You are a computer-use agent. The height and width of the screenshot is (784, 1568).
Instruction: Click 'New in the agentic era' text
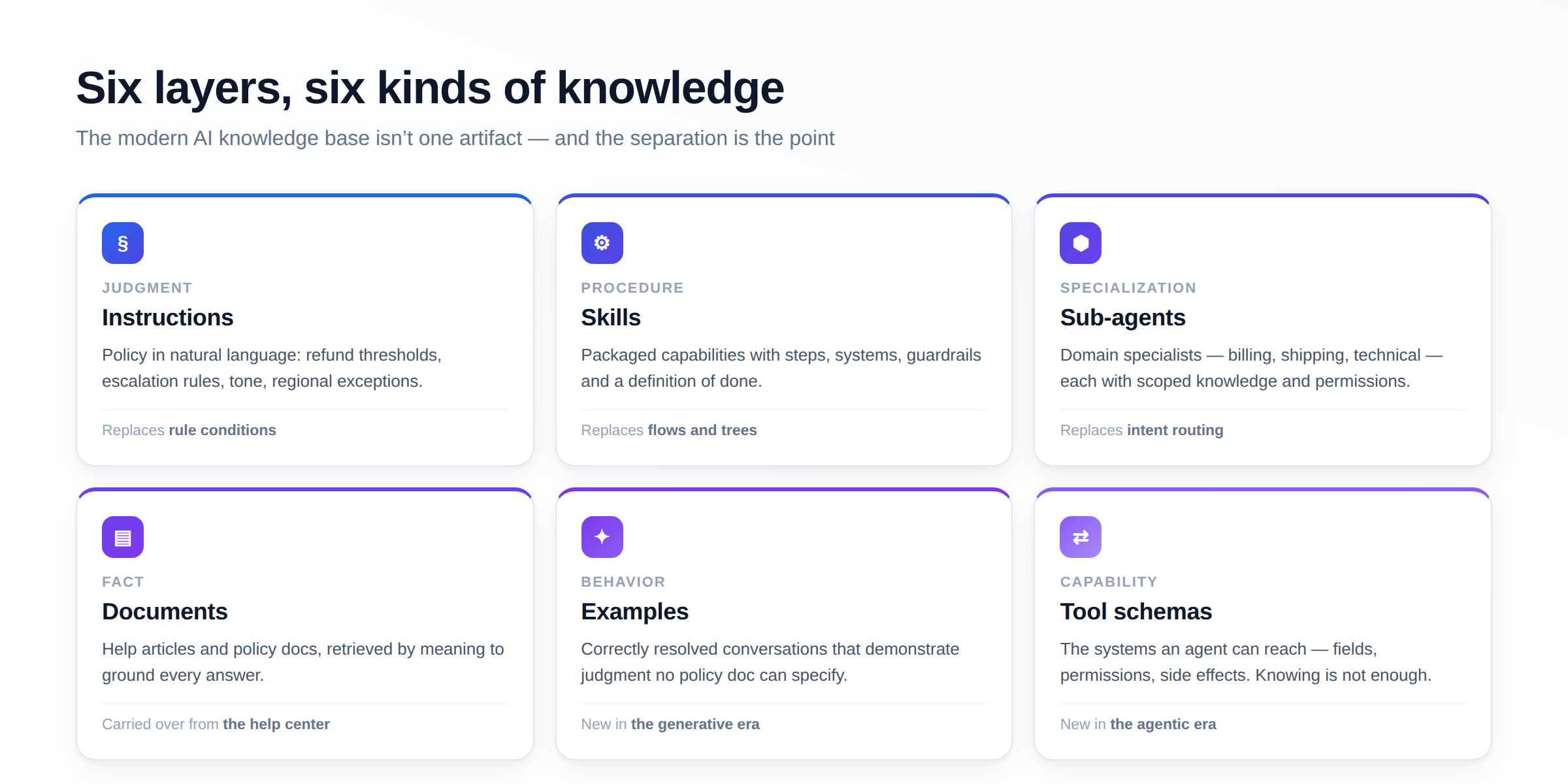(1137, 724)
